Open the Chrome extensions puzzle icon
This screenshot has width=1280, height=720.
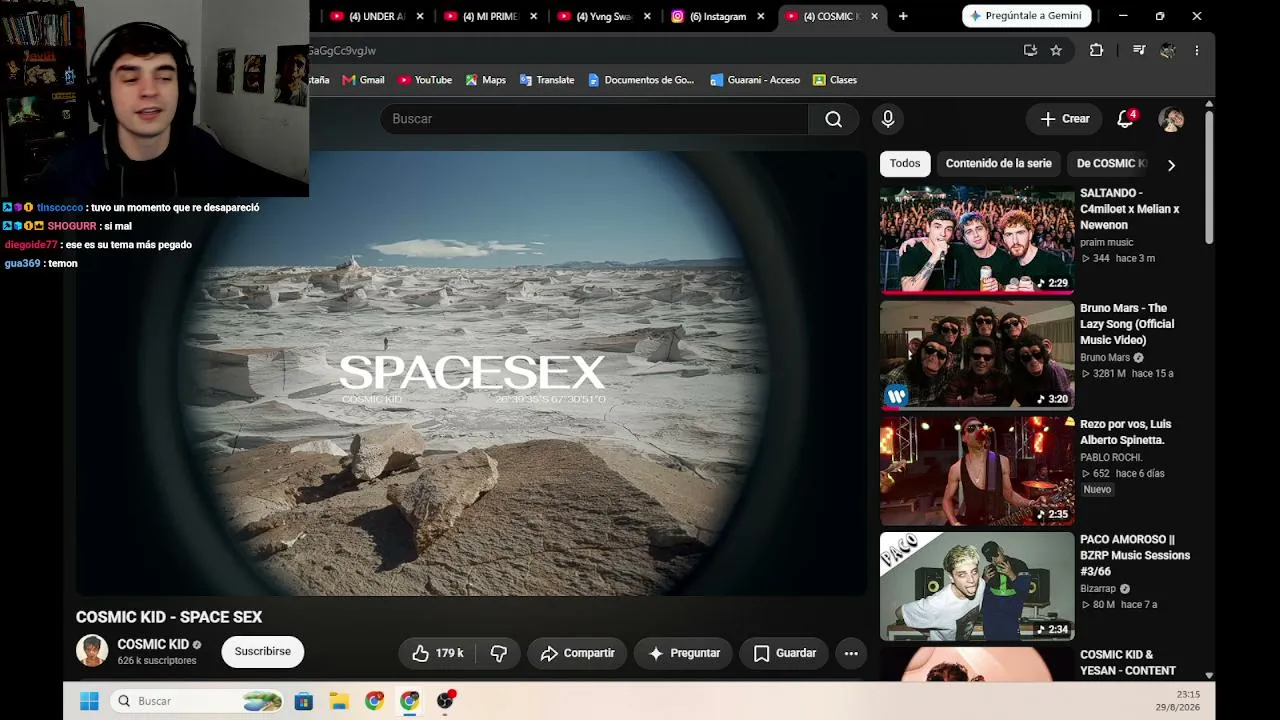point(1096,50)
